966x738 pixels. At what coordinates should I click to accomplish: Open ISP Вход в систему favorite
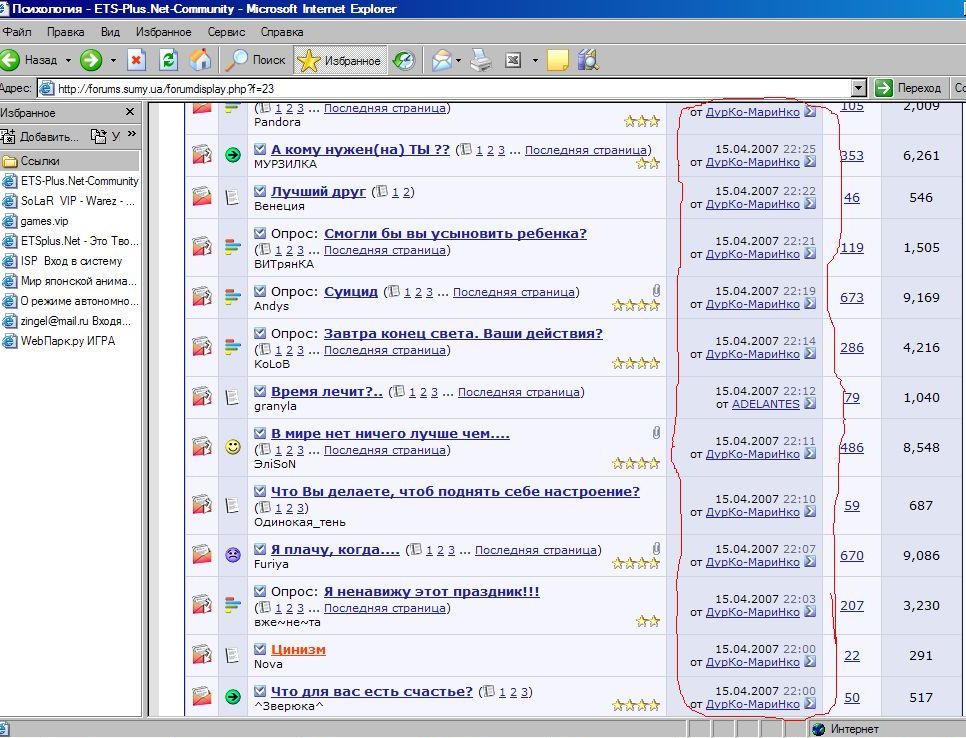click(x=62, y=261)
